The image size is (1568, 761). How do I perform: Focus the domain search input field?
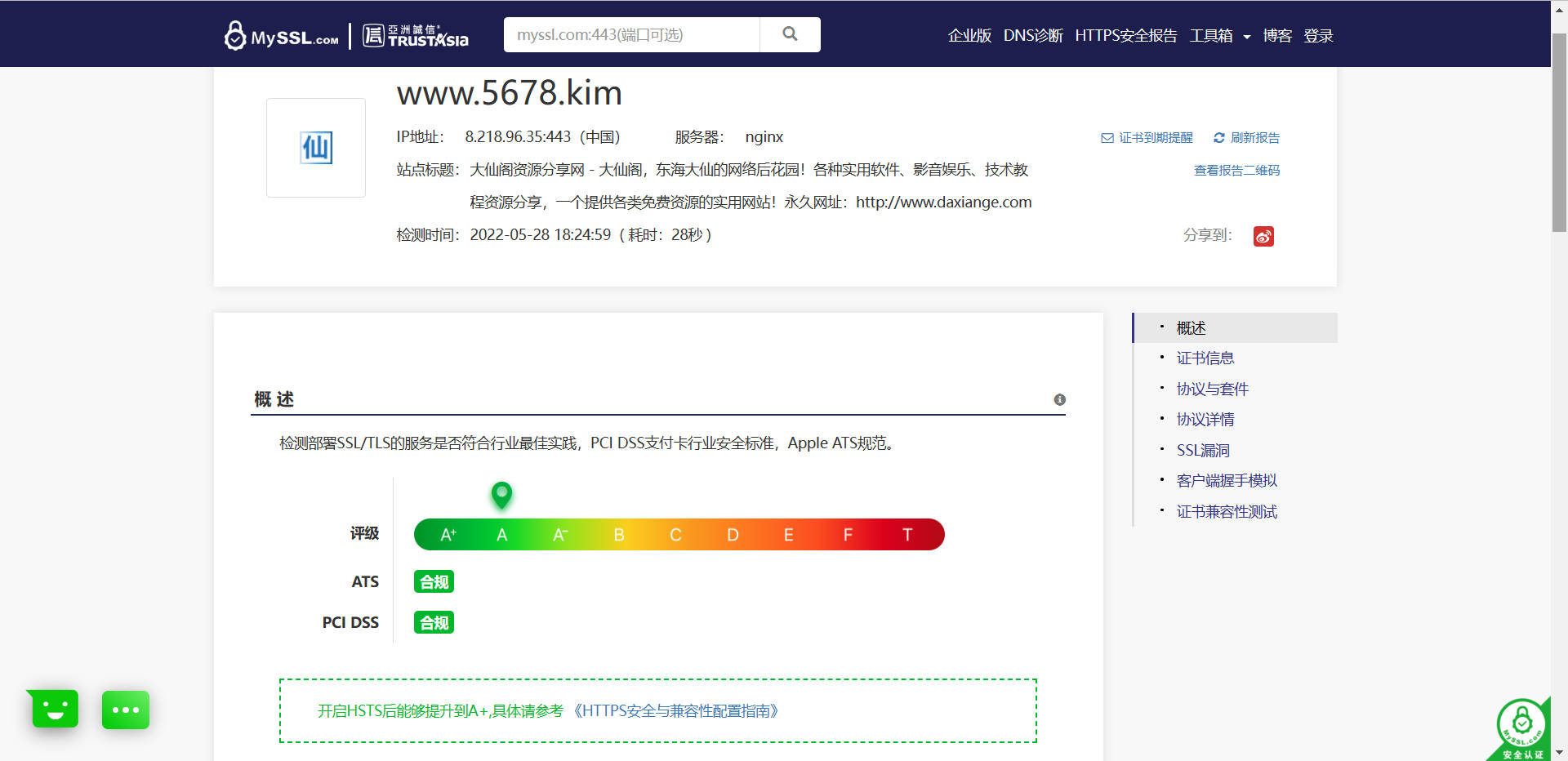(631, 34)
